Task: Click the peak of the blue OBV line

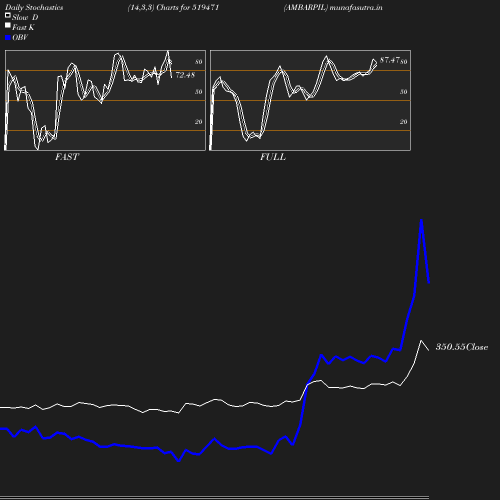Action: coord(421,220)
